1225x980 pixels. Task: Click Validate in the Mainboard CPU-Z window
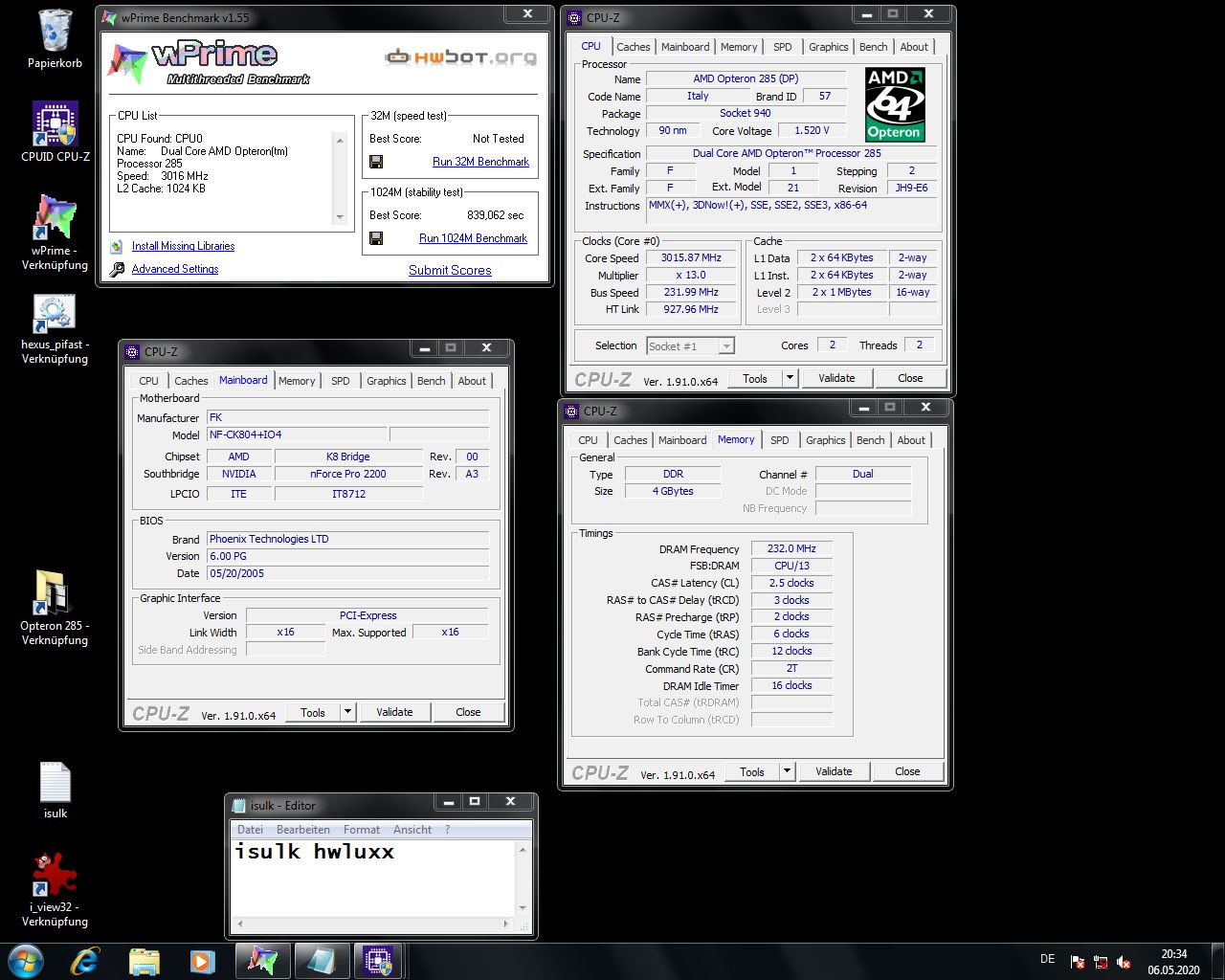(394, 712)
